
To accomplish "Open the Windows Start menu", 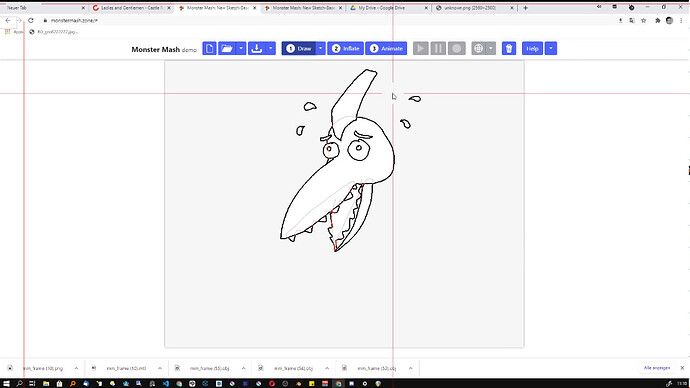I will pyautogui.click(x=6, y=384).
